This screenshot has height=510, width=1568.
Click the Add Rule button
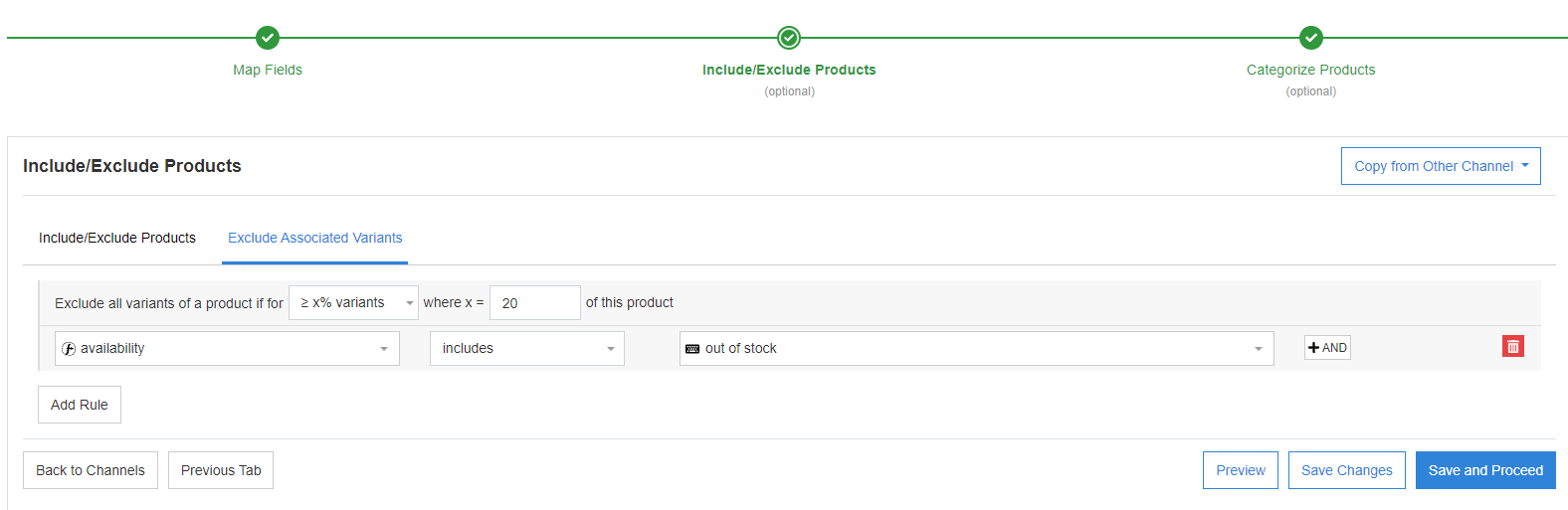pos(80,405)
